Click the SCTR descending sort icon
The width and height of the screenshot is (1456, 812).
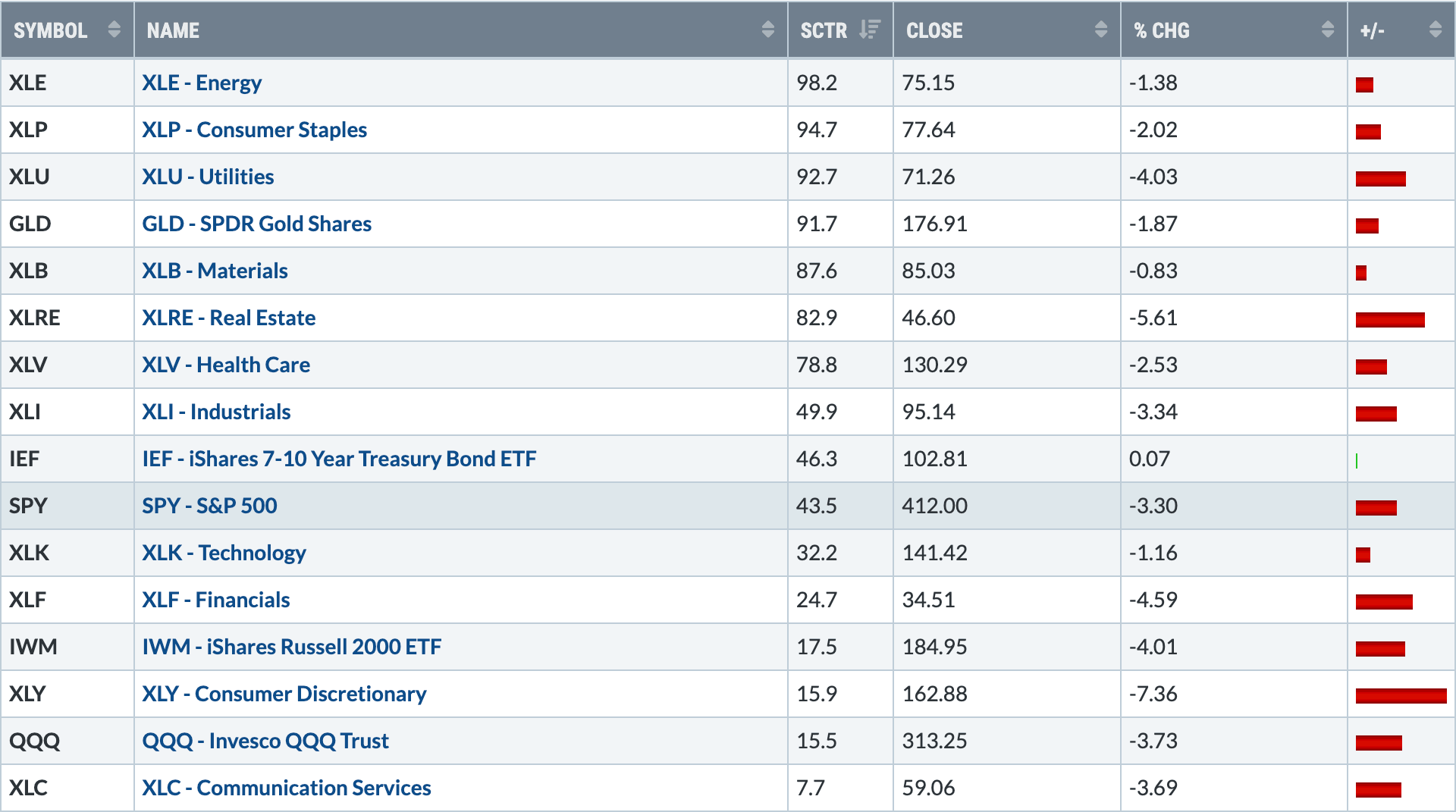[870, 30]
